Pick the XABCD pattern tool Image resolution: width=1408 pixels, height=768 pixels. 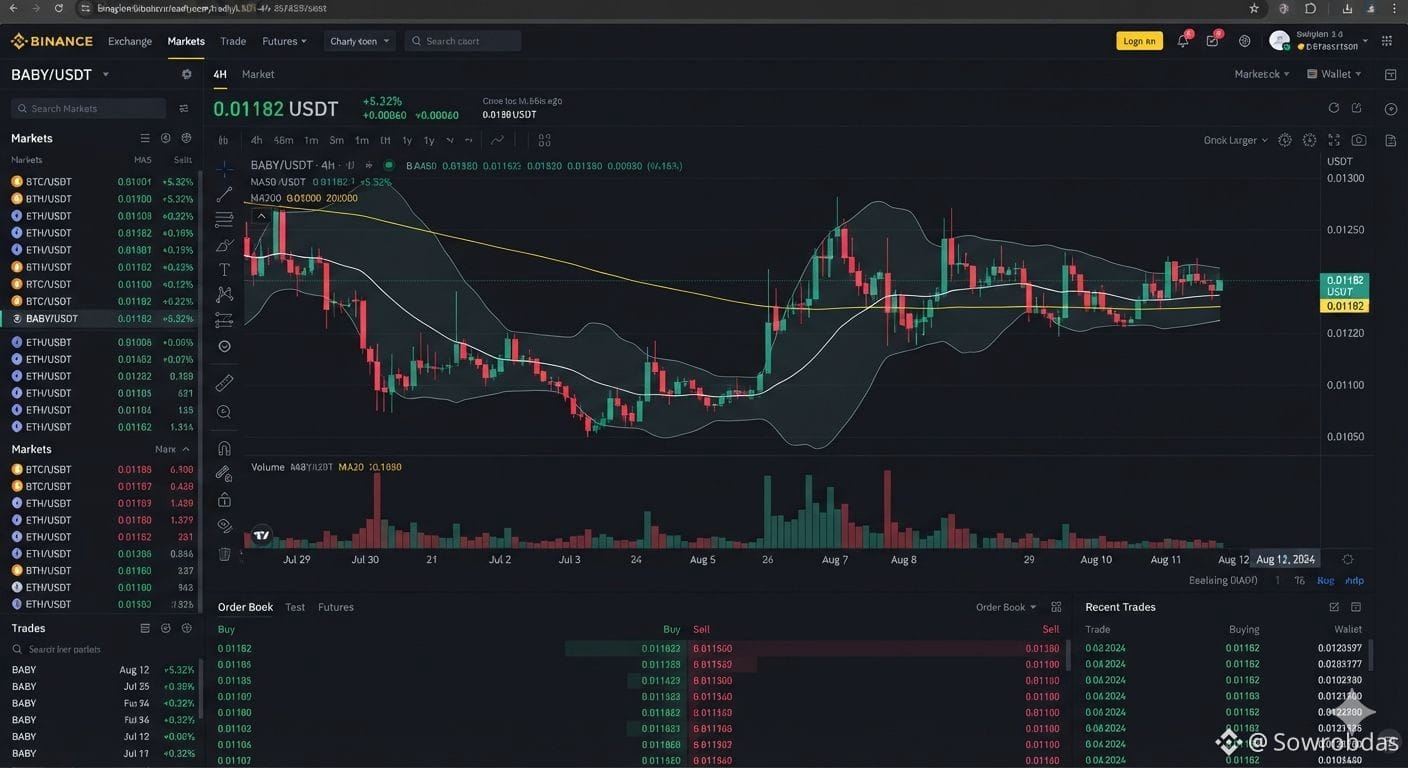point(224,294)
